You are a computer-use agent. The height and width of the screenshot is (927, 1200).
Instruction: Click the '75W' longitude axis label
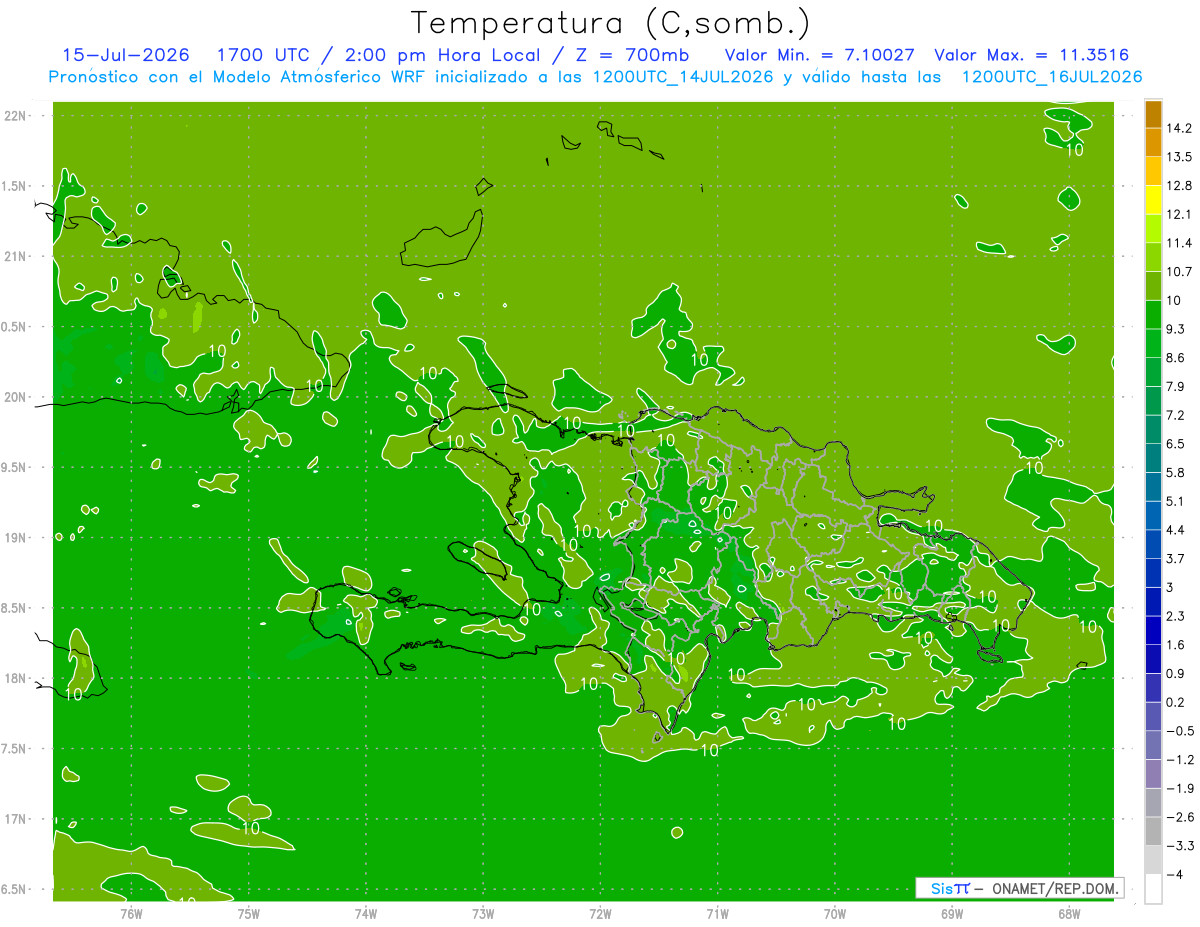(249, 914)
